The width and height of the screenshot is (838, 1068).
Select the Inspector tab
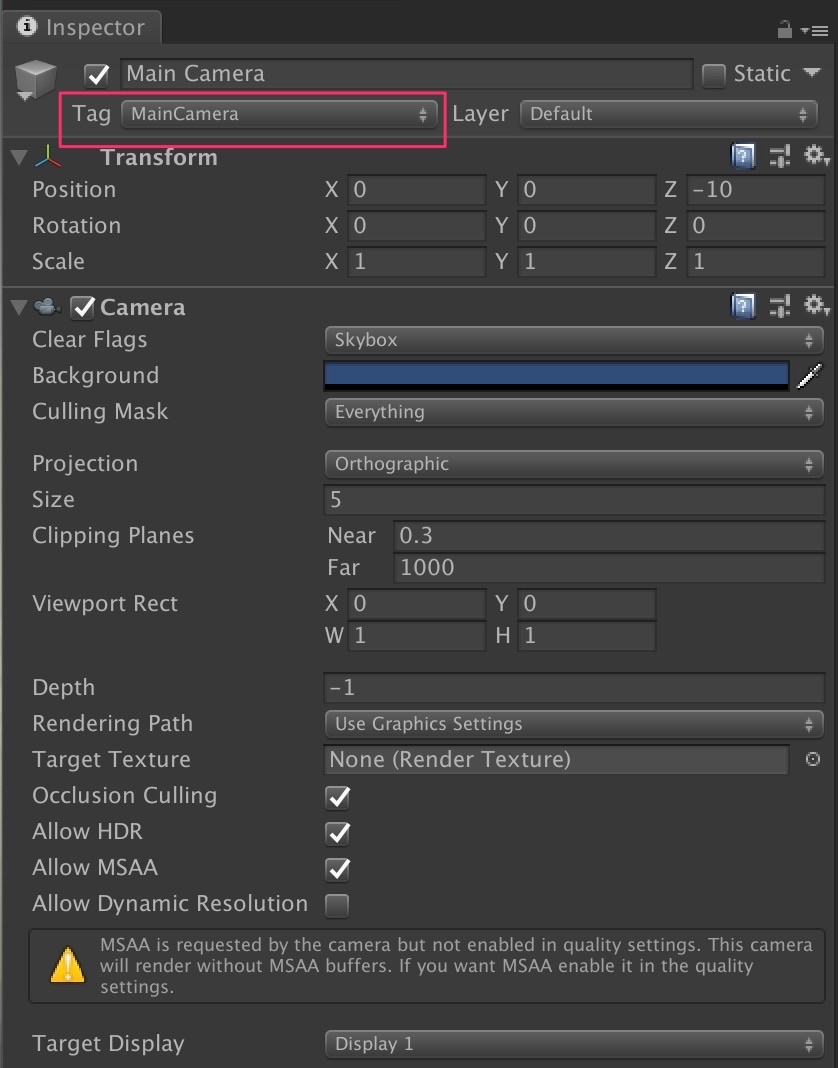[82, 27]
